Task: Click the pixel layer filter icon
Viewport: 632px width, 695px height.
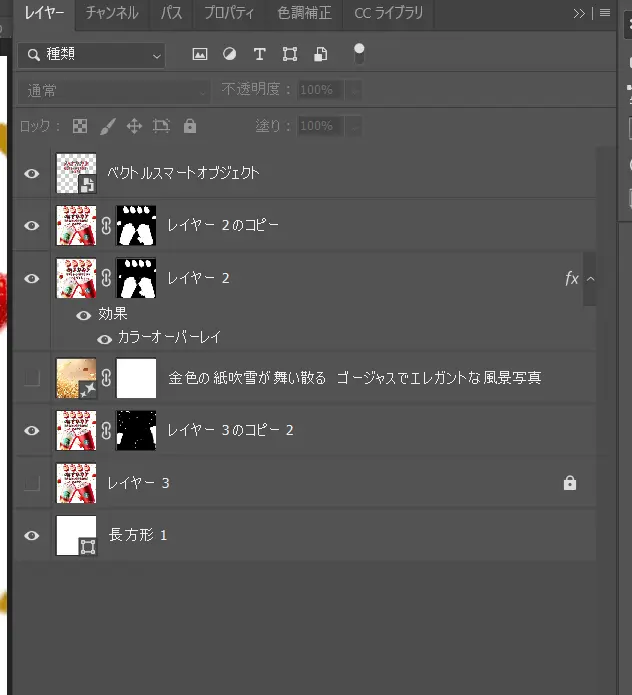Action: (200, 55)
